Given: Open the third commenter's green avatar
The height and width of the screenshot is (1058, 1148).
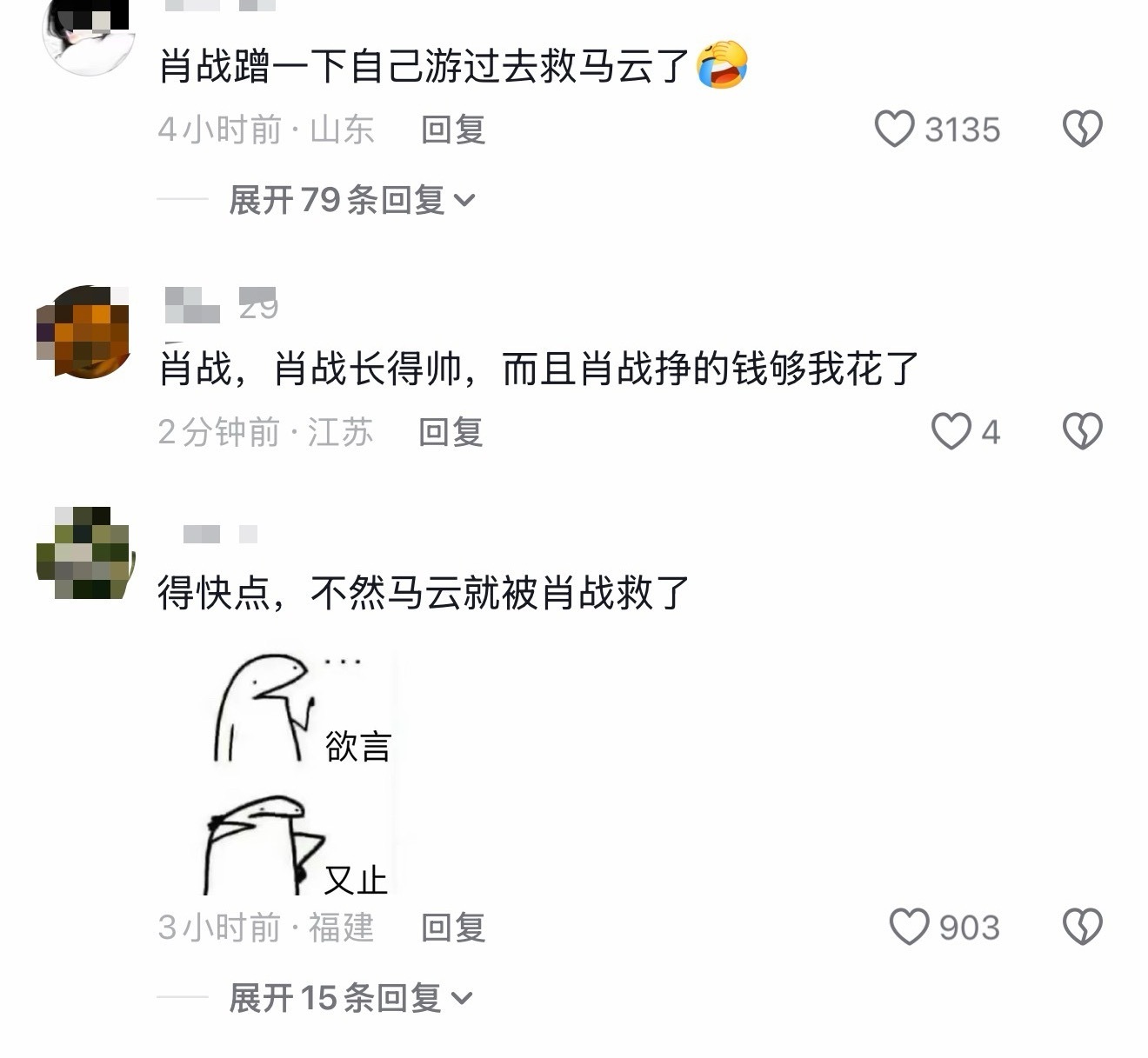Looking at the screenshot, I should point(83,553).
